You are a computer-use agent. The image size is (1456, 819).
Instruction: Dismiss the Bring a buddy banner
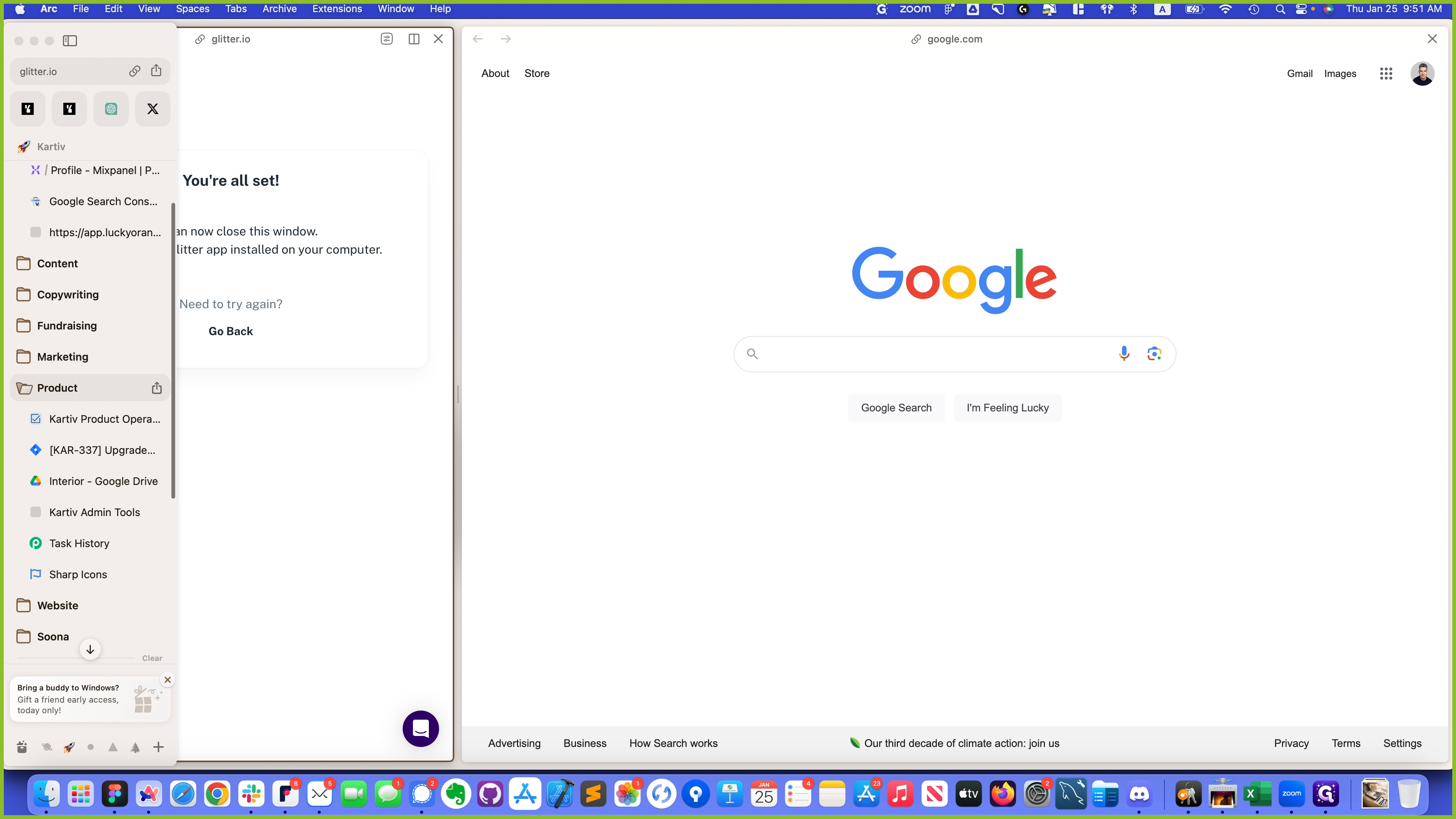(x=167, y=679)
